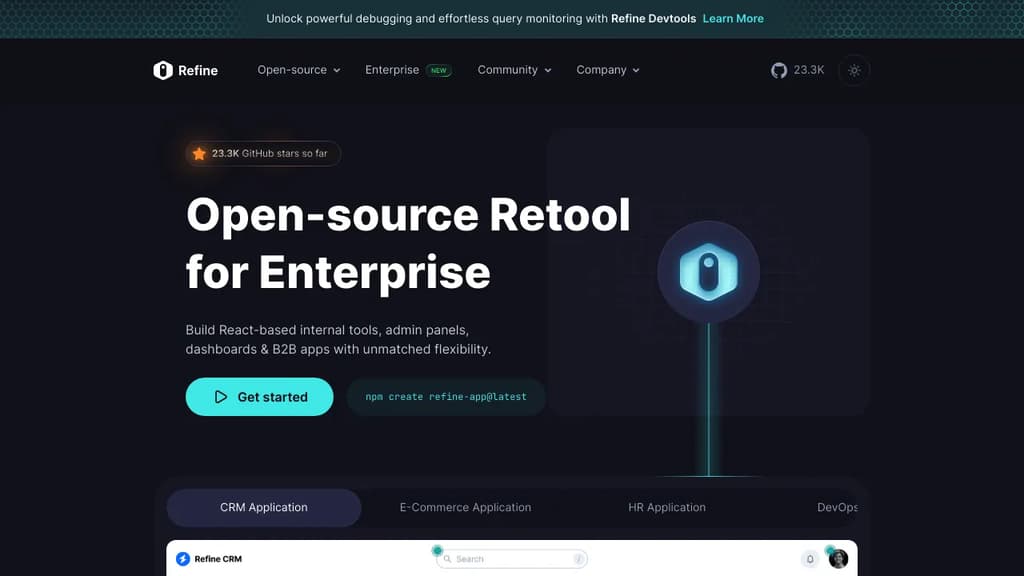This screenshot has width=1024, height=576.
Task: Click the orange star in the GitHub stars badge
Action: (x=197, y=153)
